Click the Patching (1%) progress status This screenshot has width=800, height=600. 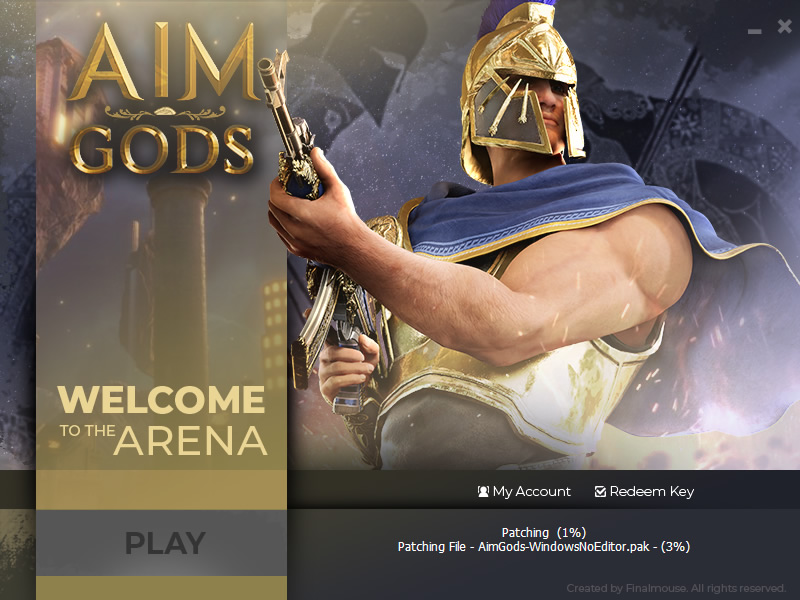click(x=544, y=533)
